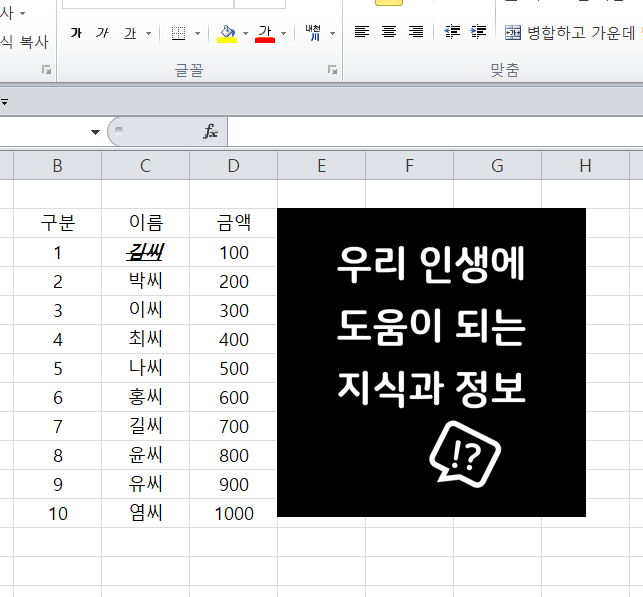Select column C header
The height and width of the screenshot is (597, 643).
(146, 166)
